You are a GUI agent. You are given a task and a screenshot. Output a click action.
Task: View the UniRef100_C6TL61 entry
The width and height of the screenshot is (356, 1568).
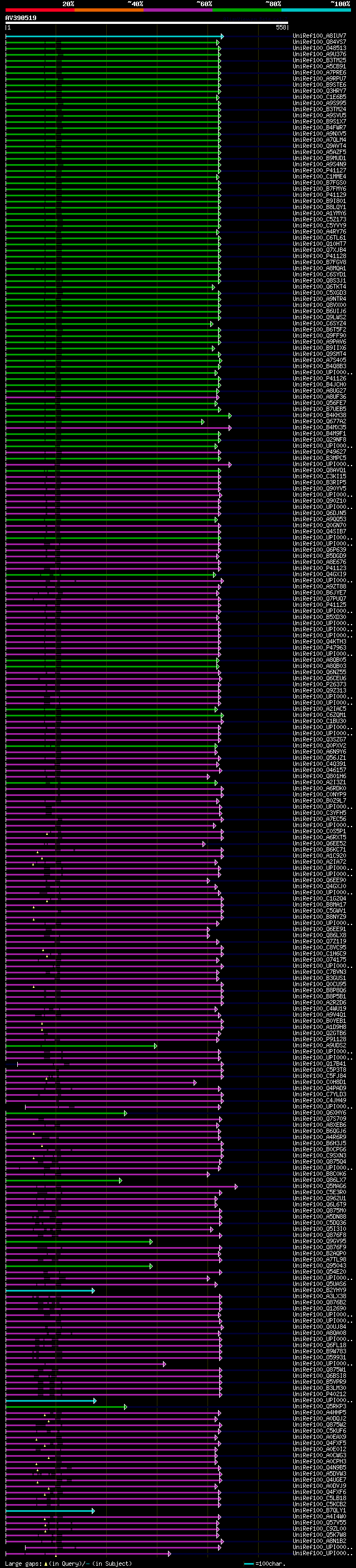[319, 238]
